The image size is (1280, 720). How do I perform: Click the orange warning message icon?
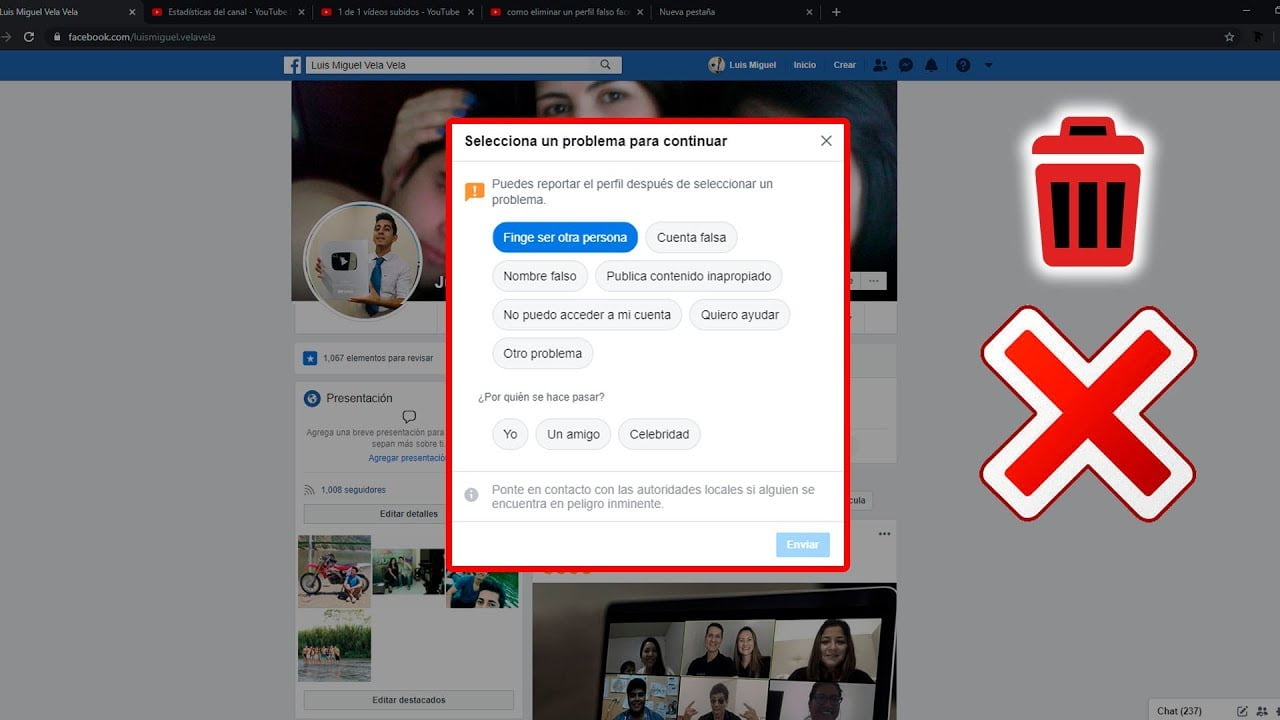[x=475, y=191]
